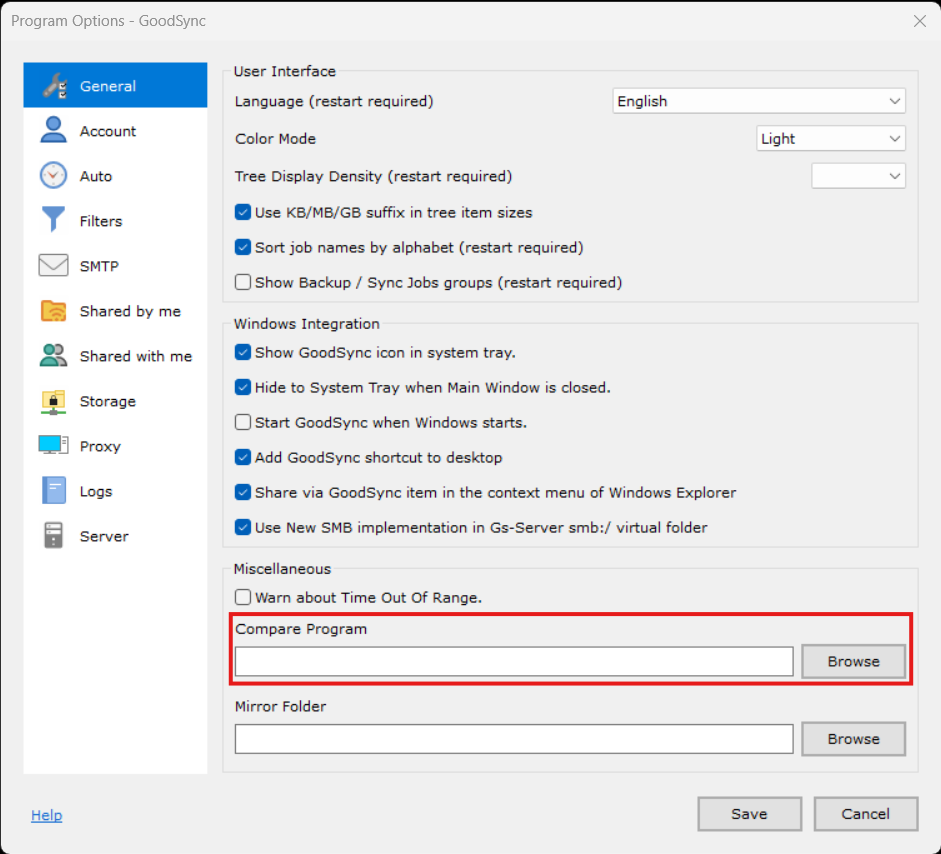The height and width of the screenshot is (854, 941).
Task: Click the Proxy monitor icon
Action: click(53, 446)
